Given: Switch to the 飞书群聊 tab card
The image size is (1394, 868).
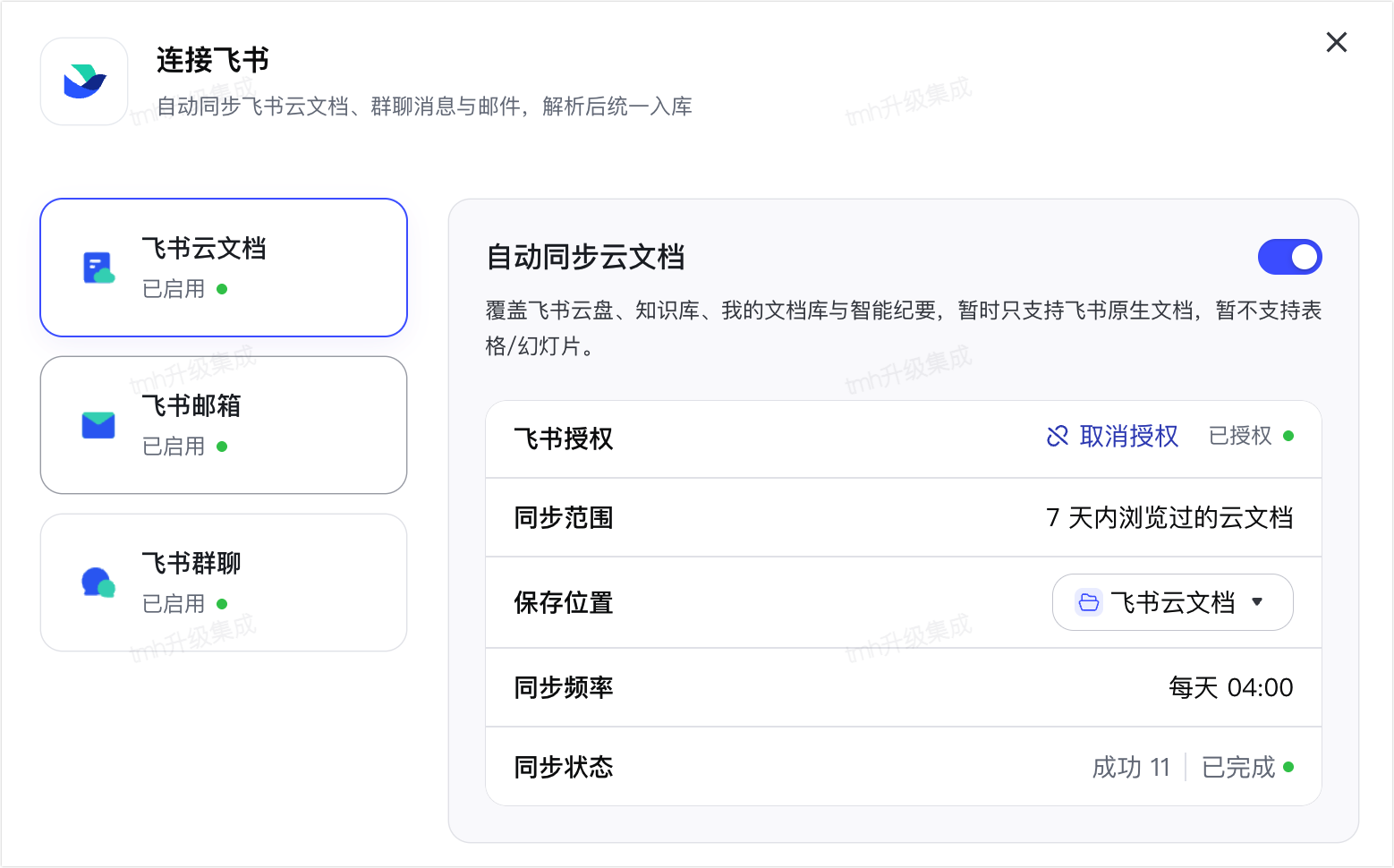Looking at the screenshot, I should pos(224,583).
